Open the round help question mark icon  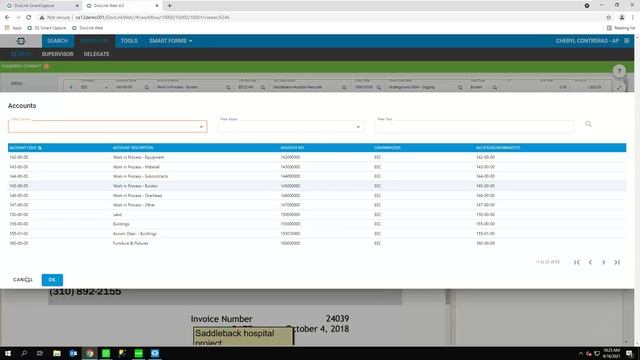[619, 71]
